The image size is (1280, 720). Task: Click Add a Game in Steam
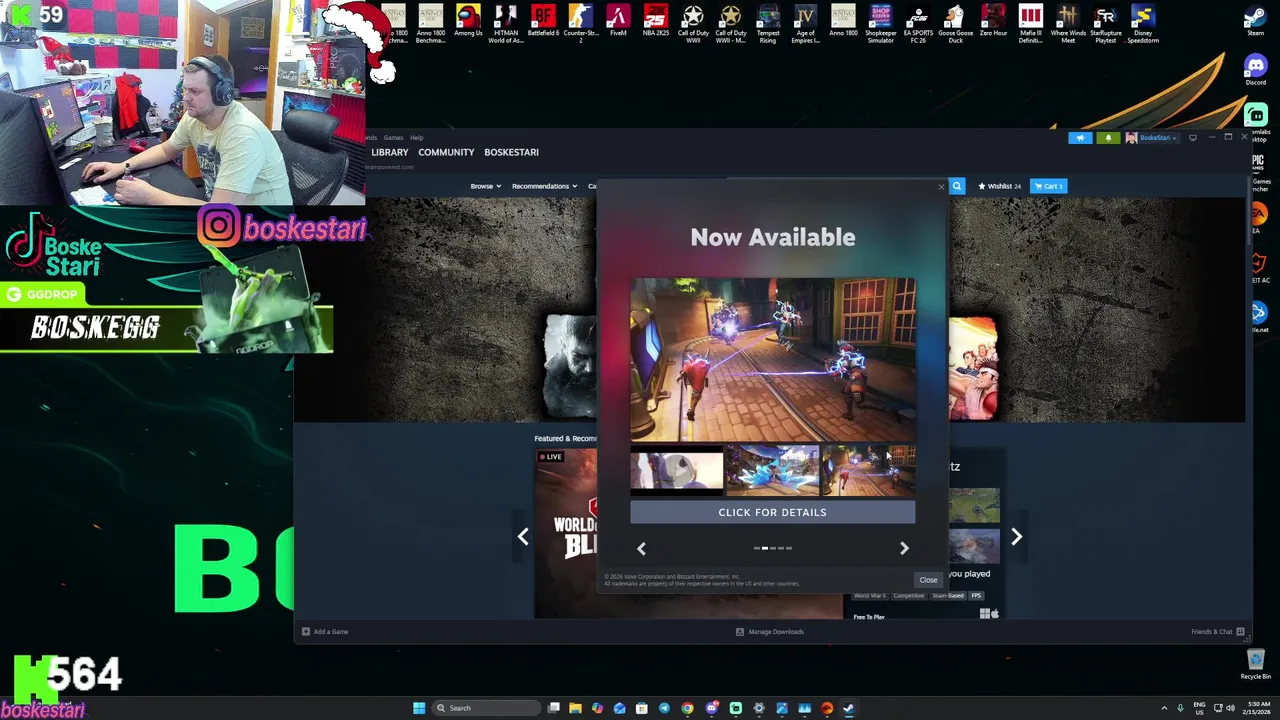(325, 632)
